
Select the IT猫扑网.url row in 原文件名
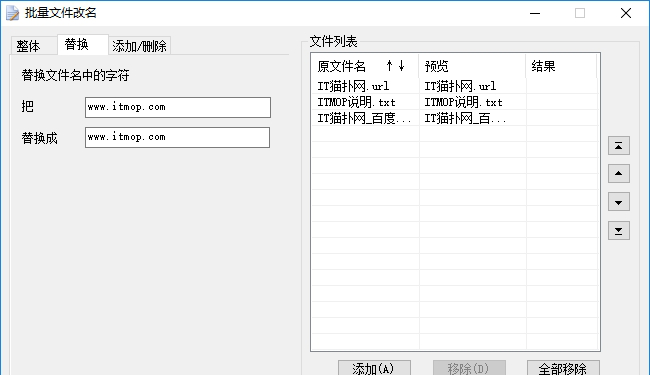pos(353,86)
